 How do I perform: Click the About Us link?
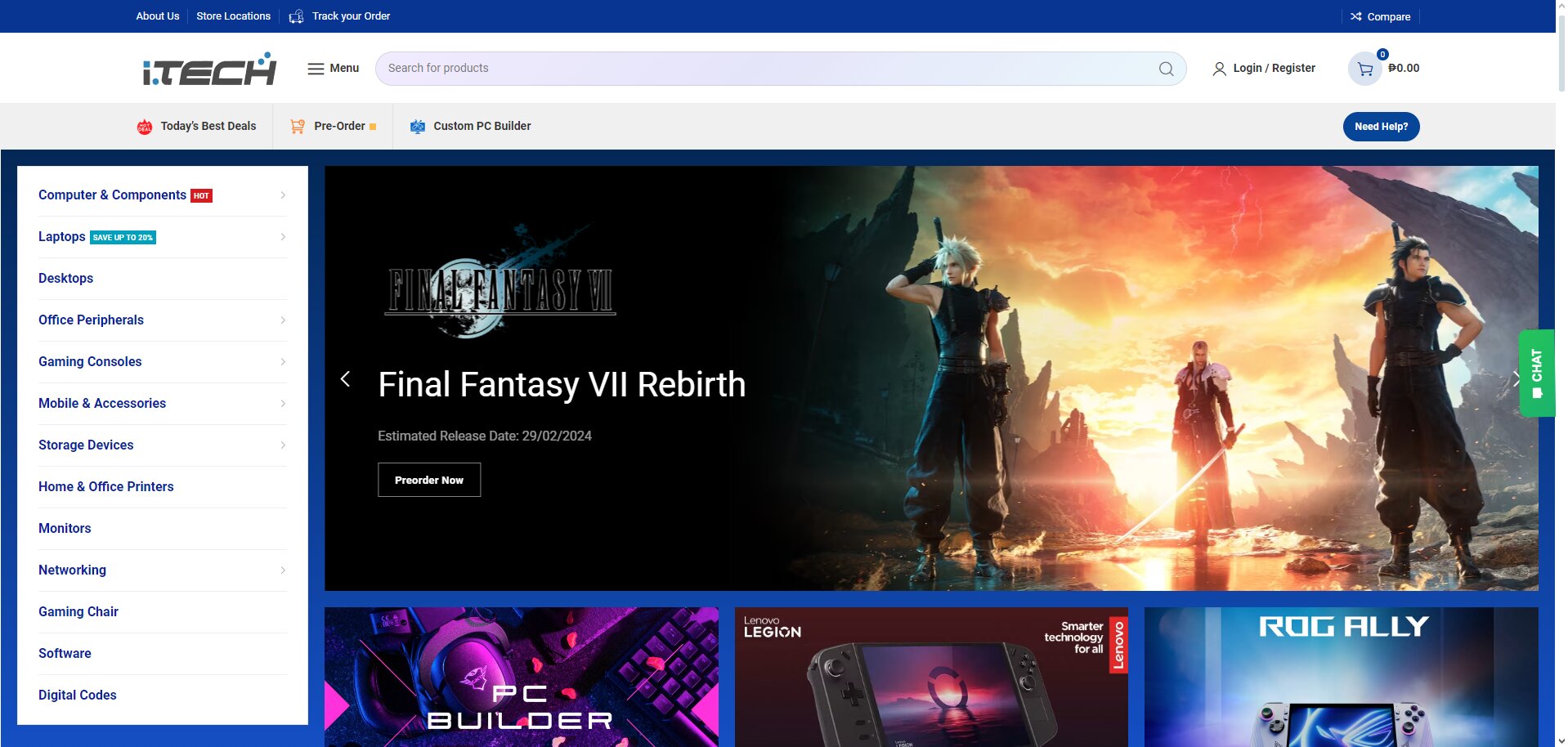click(x=158, y=16)
